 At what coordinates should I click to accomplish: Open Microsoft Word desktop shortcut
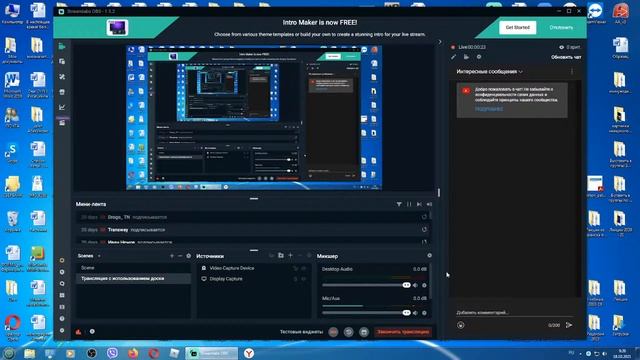tap(12, 84)
